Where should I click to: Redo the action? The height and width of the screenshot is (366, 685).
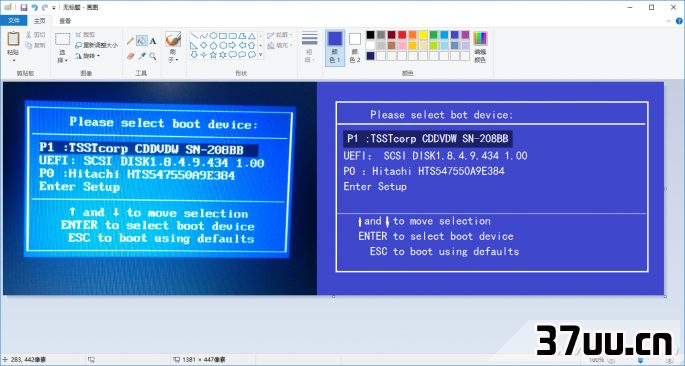tap(45, 7)
